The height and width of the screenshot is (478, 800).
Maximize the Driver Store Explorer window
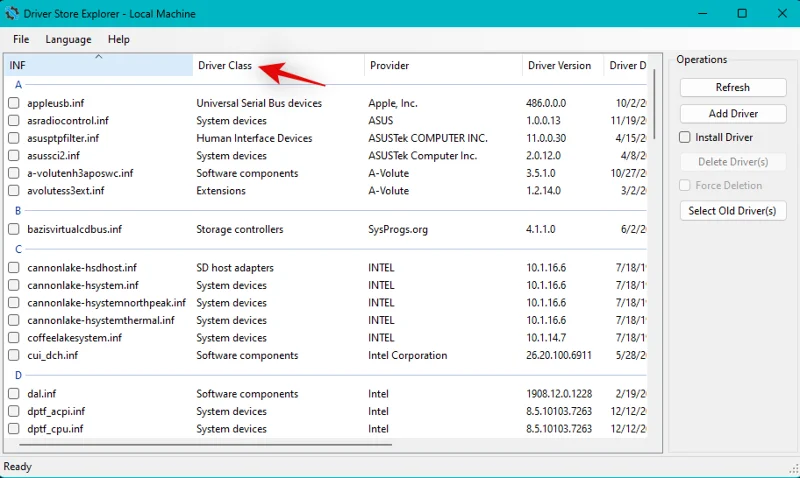coord(742,13)
